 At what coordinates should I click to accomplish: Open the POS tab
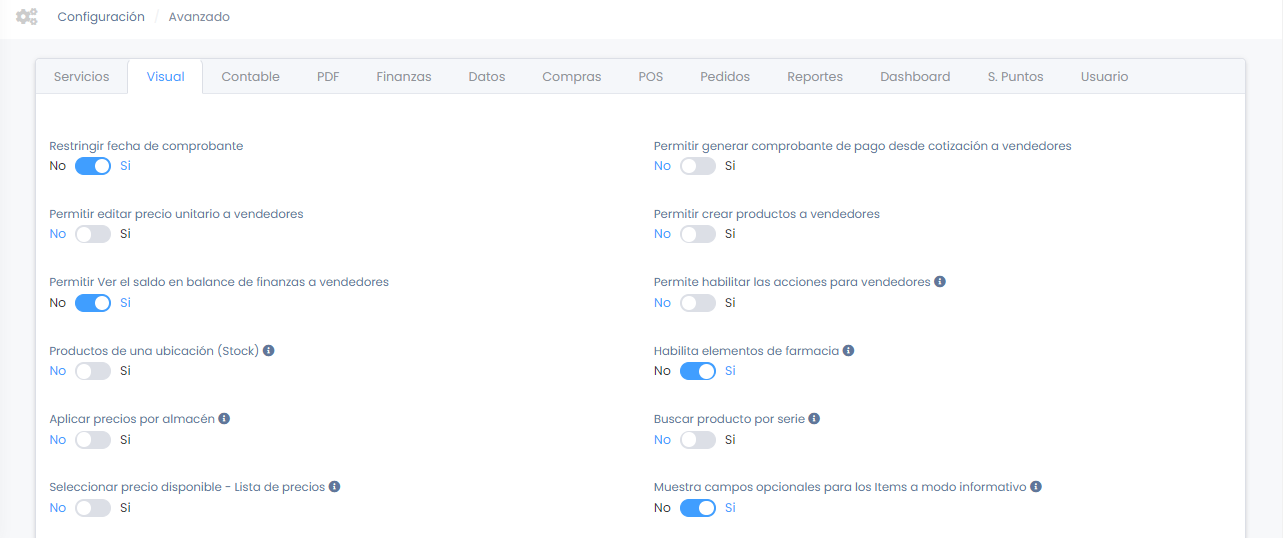(650, 77)
